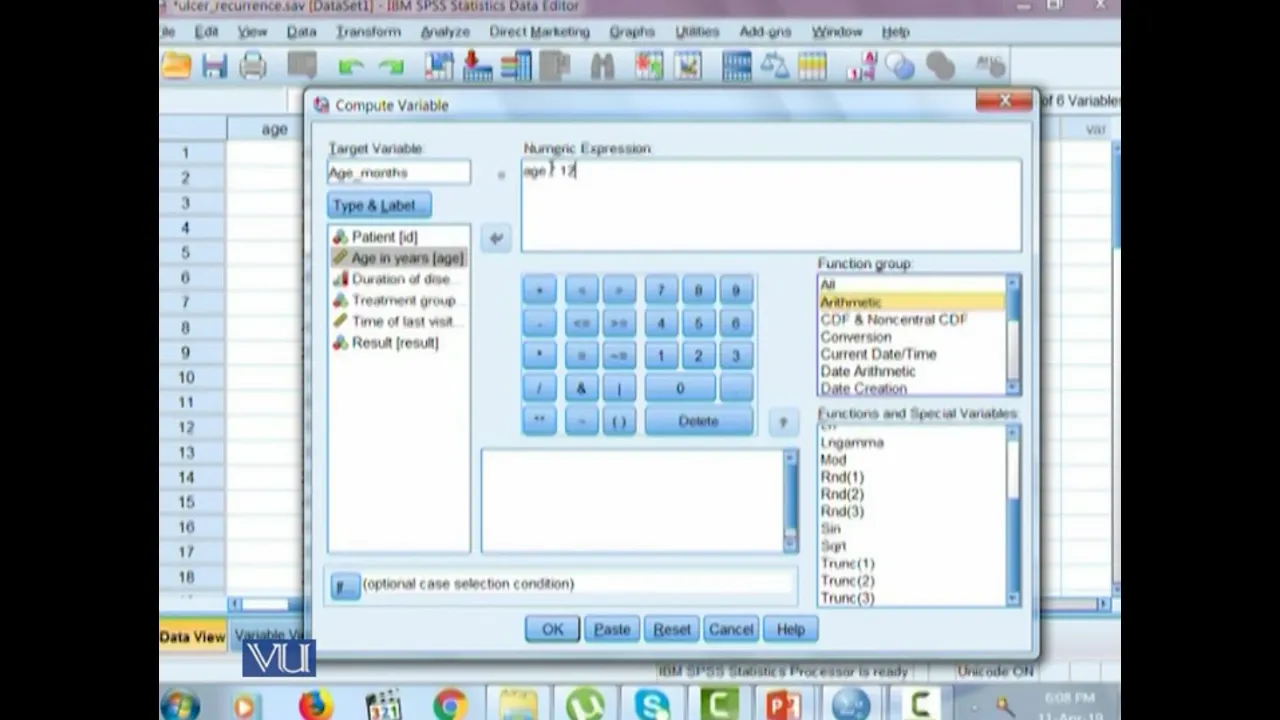Click the Select Cases toolbar icon

coord(812,66)
